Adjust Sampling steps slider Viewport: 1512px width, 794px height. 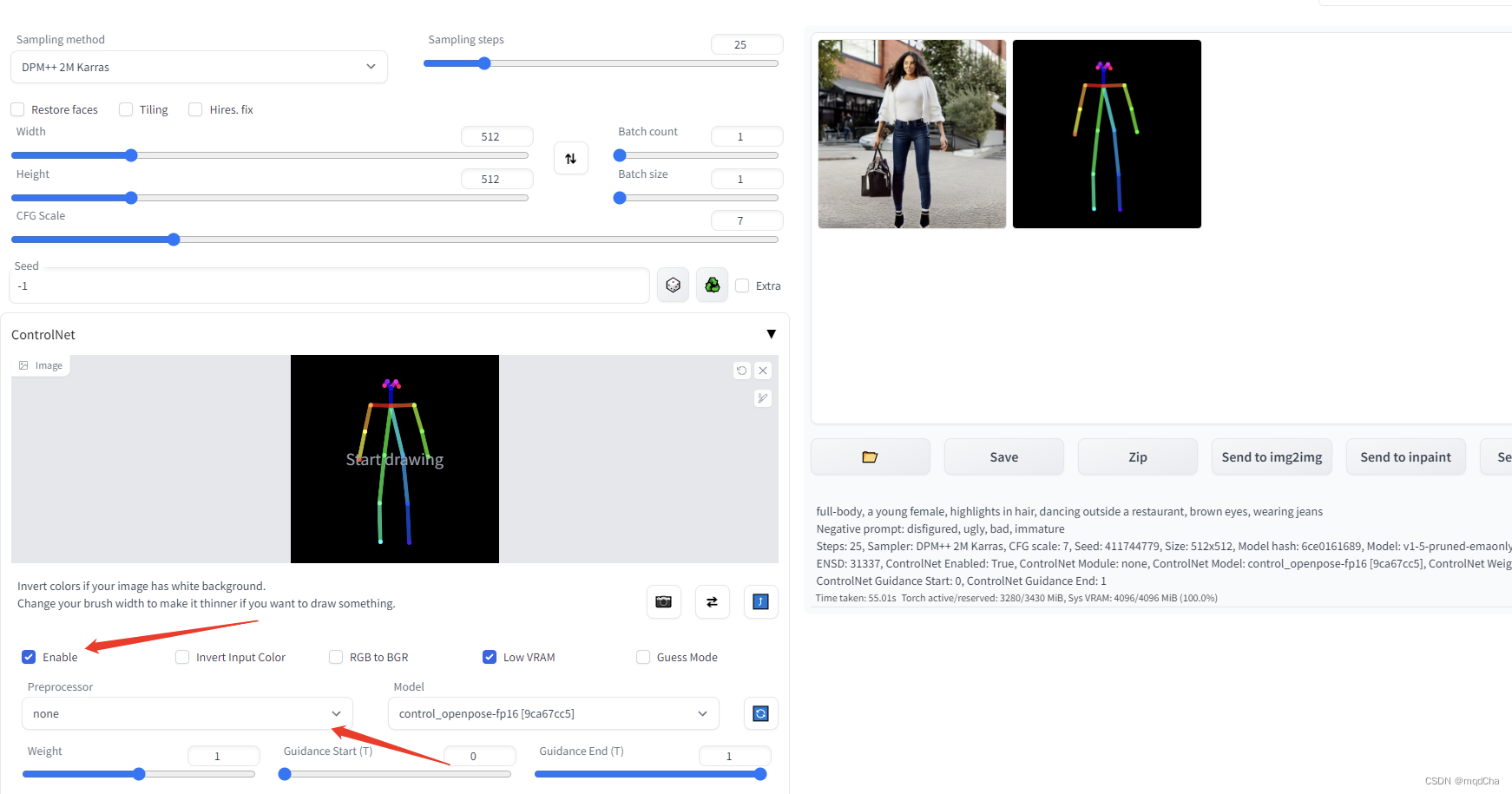(x=601, y=63)
